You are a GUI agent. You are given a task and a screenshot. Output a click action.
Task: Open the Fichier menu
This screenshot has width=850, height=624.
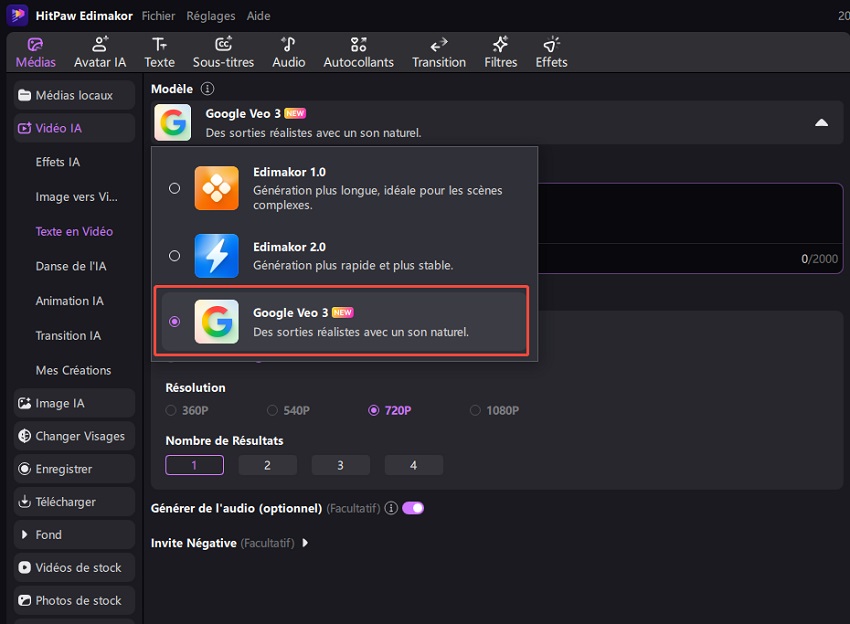pos(158,16)
